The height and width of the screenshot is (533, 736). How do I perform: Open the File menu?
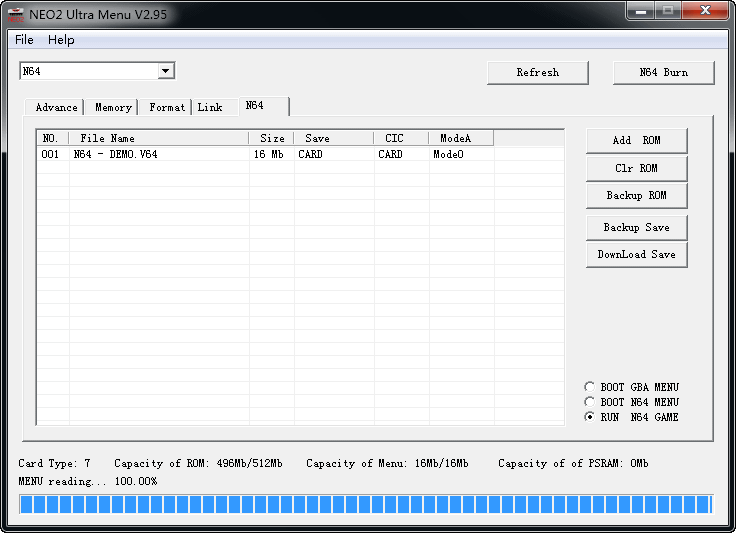pyautogui.click(x=24, y=40)
